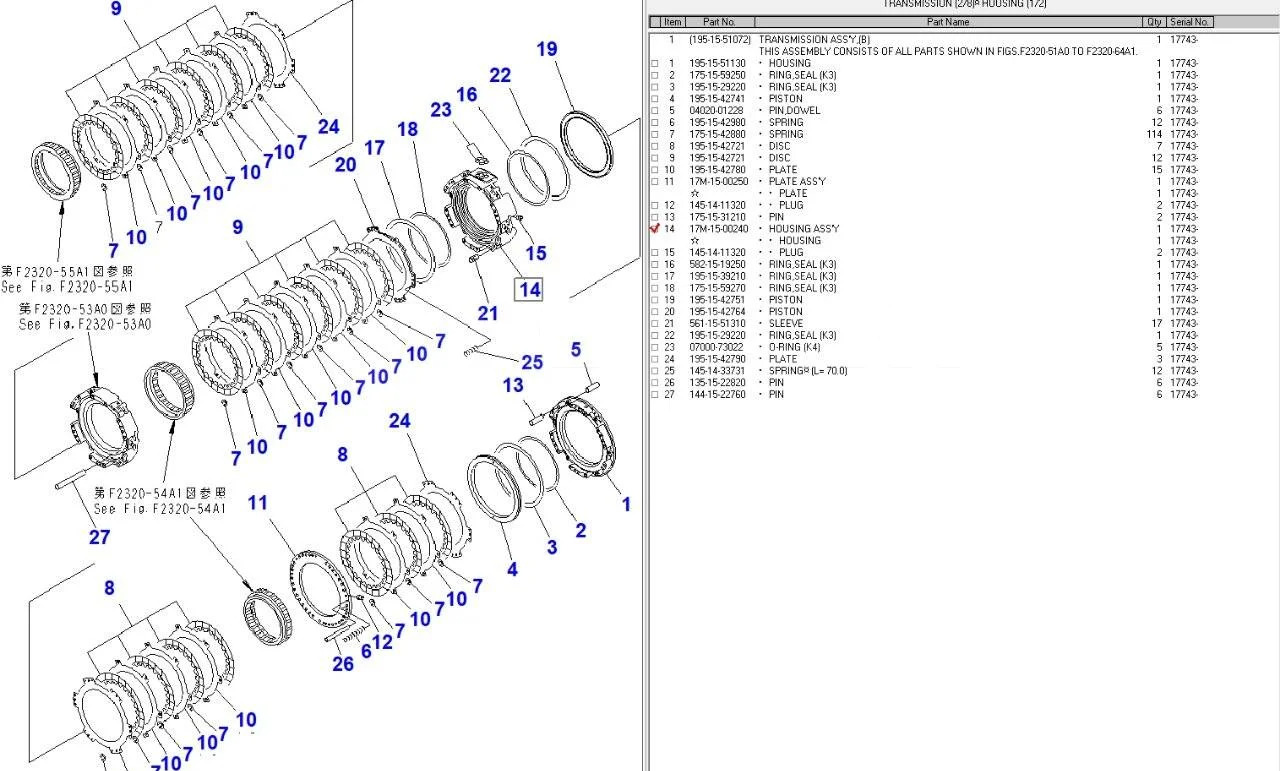1280x771 pixels.
Task: Click the Part Name column header
Action: click(x=948, y=22)
